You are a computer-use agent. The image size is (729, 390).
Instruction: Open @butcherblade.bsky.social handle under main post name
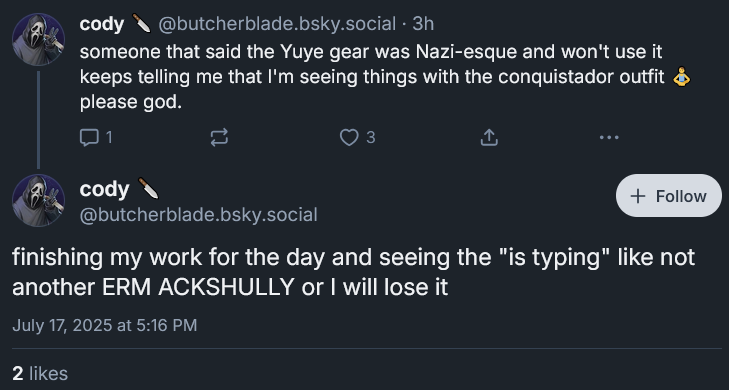pyautogui.click(x=199, y=215)
